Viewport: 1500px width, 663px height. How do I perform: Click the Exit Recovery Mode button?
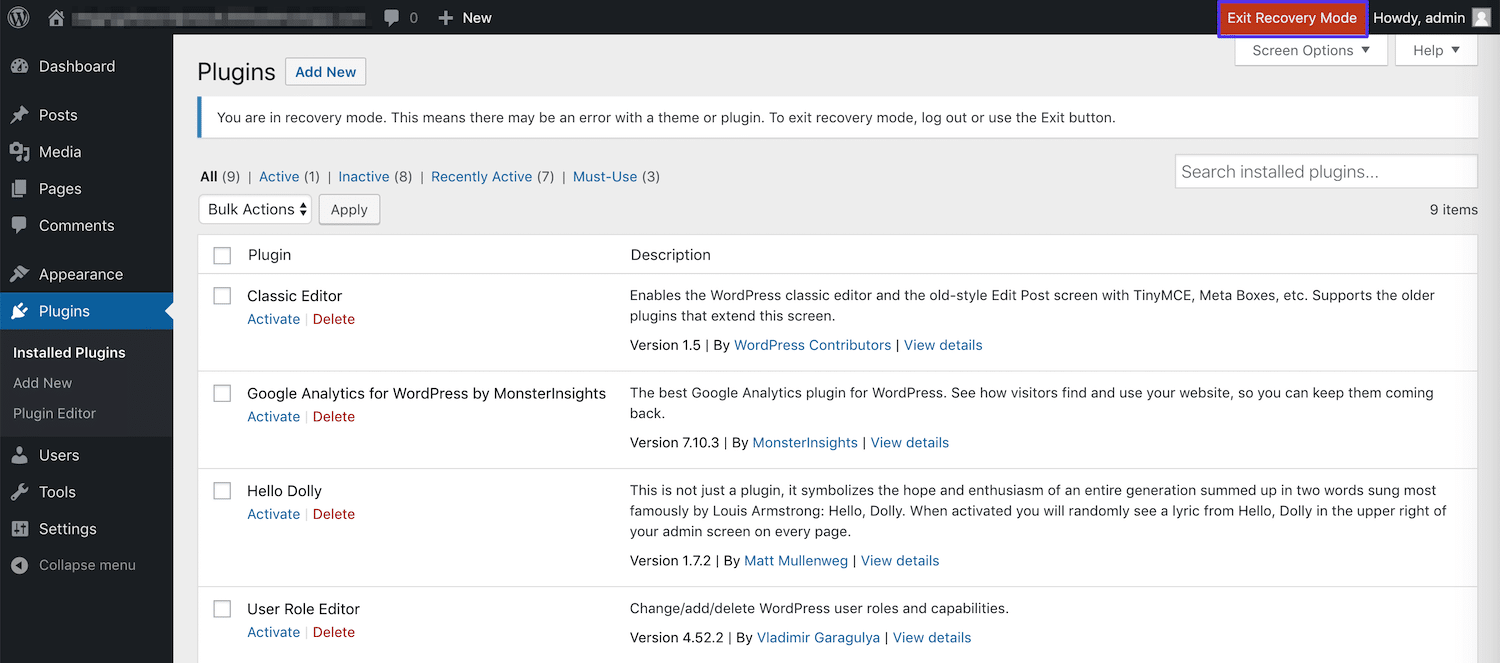pos(1292,17)
